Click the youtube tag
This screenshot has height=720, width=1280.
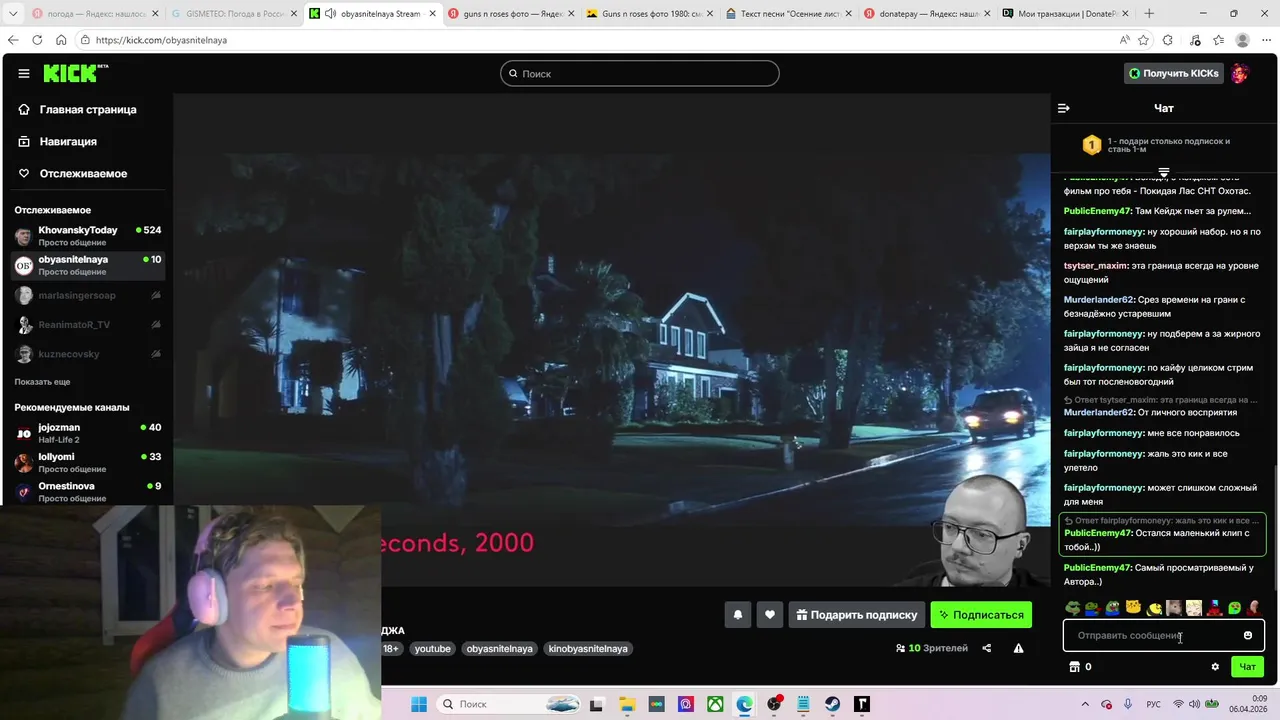tap(432, 649)
